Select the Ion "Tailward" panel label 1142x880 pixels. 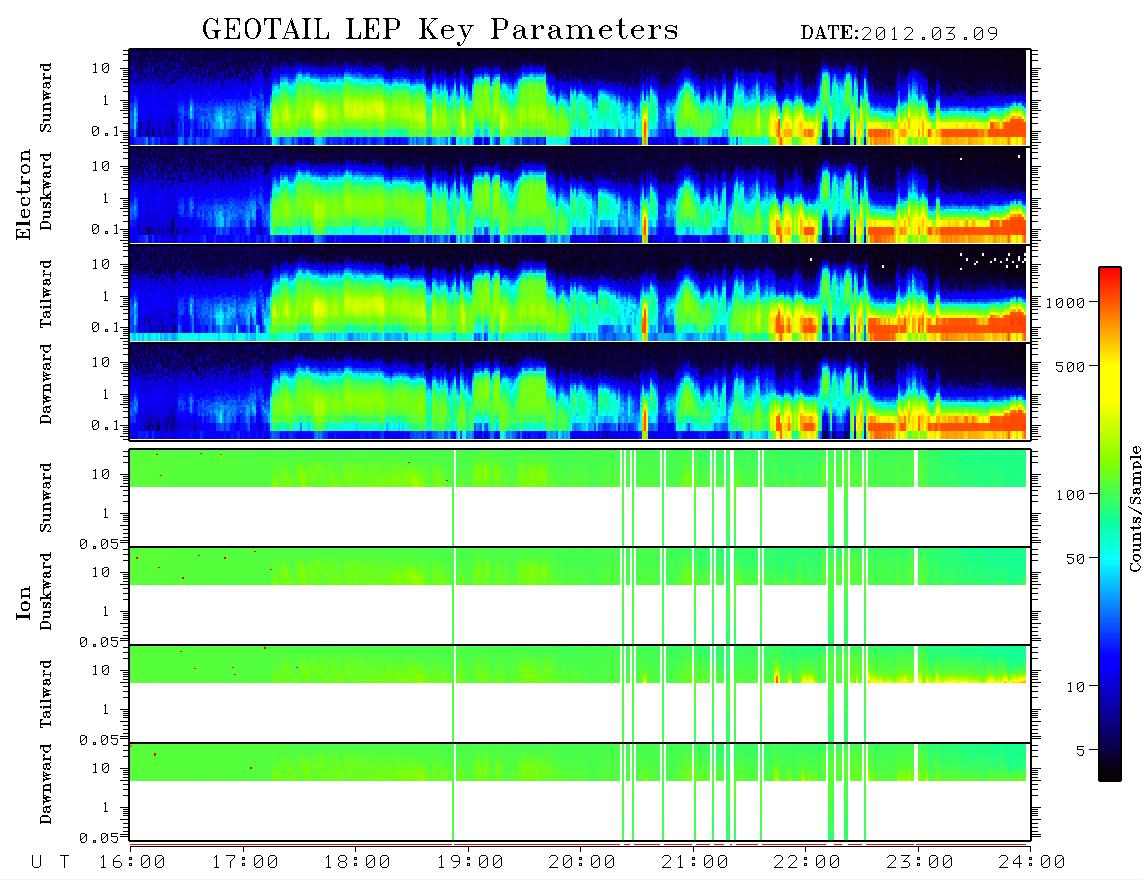click(x=46, y=694)
